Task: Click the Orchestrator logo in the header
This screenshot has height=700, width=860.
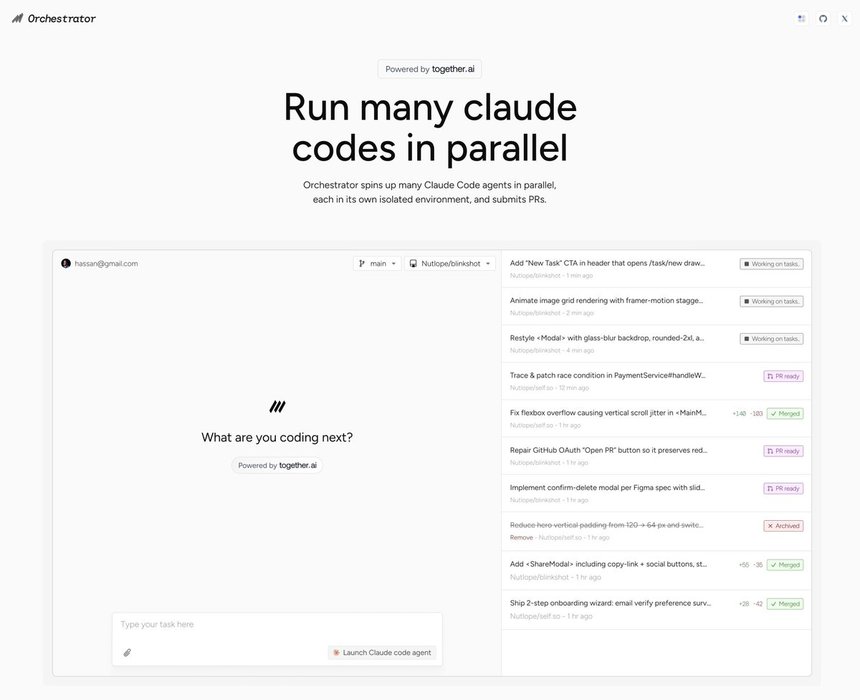Action: [x=54, y=19]
